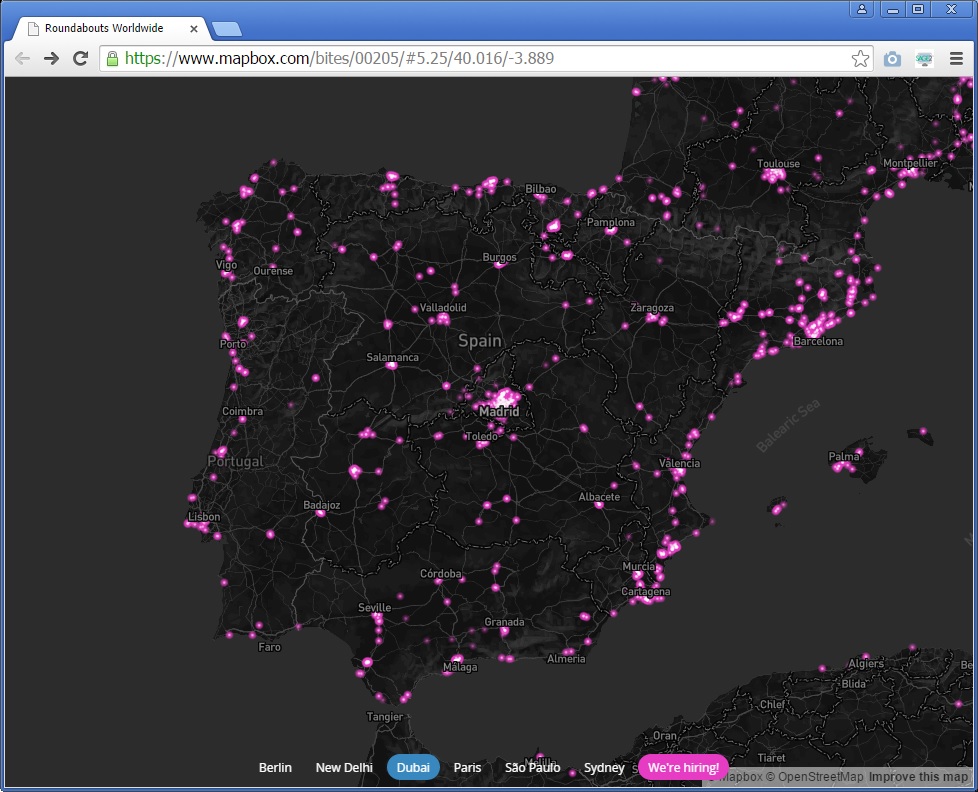Switch the map to Paris
This screenshot has width=978, height=792.
click(467, 768)
